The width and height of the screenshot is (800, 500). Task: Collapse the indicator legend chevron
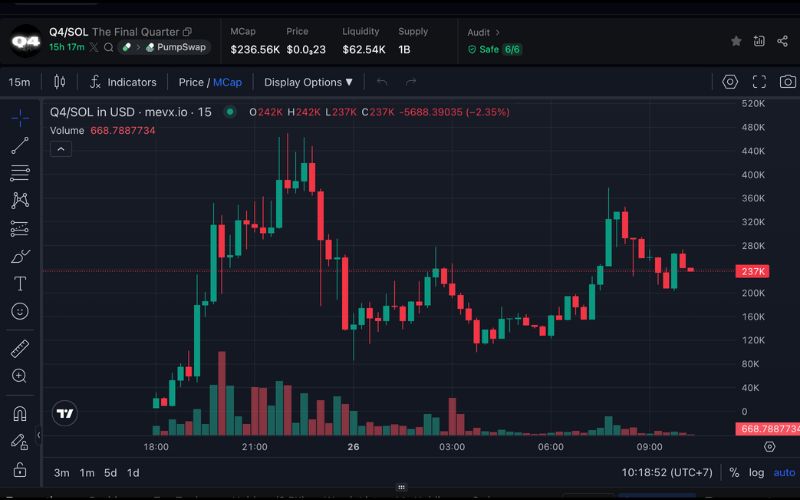click(60, 149)
